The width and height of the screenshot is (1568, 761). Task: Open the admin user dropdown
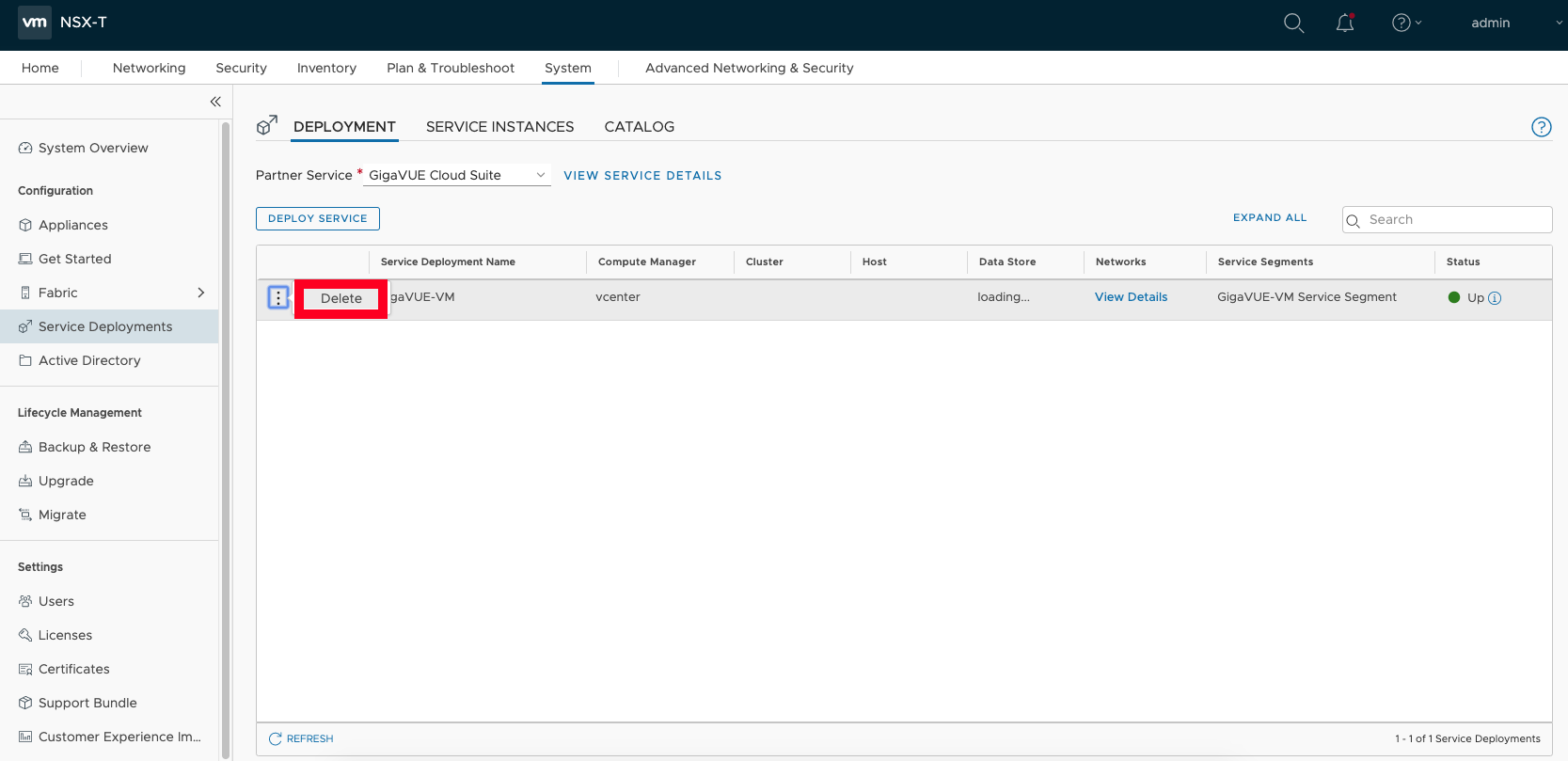[1516, 23]
